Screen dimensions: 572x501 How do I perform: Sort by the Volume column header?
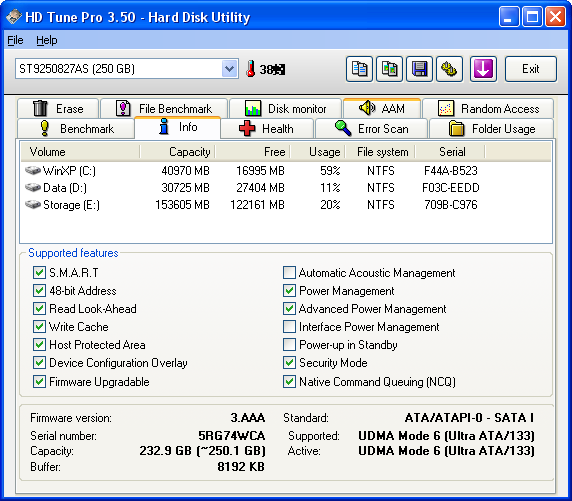click(x=80, y=152)
